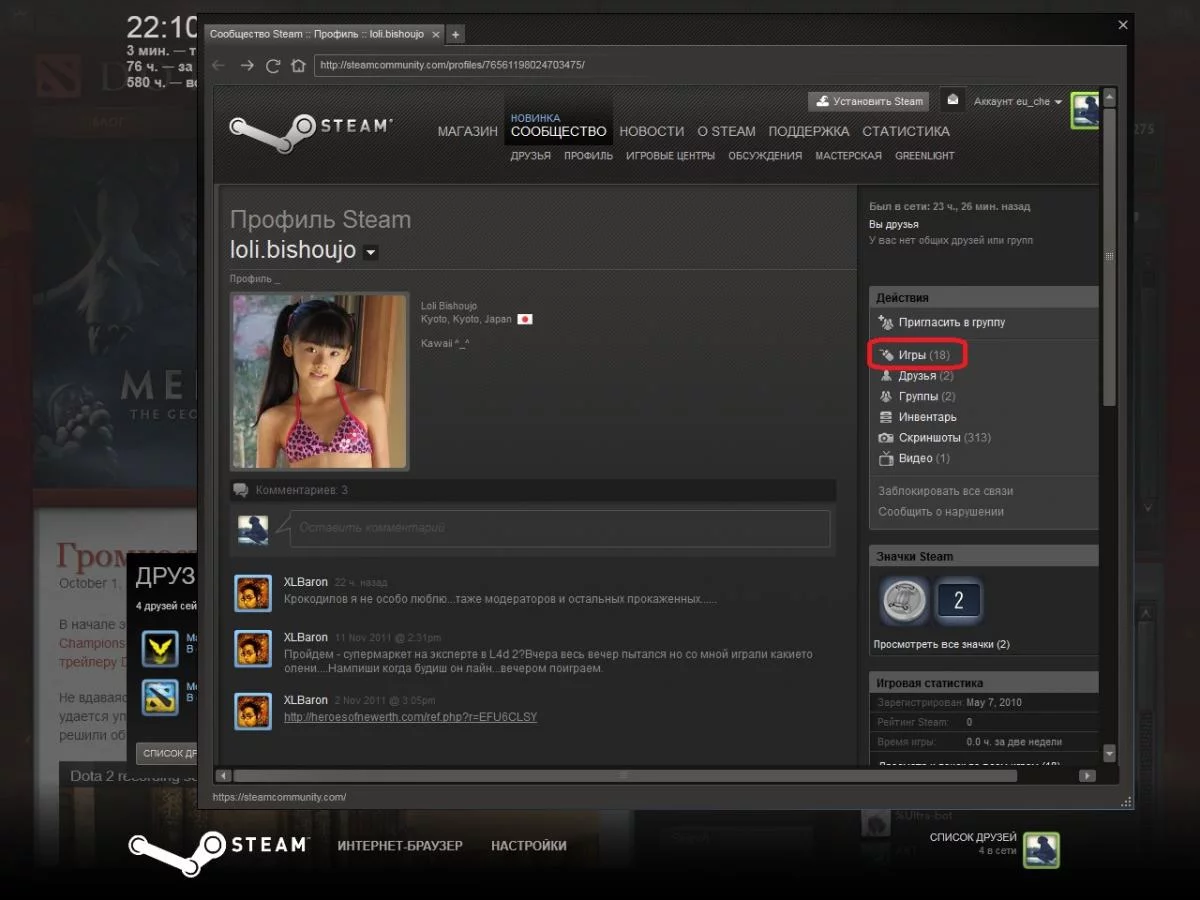Open the МАГАЗИН menu item
1200x900 pixels.
pyautogui.click(x=467, y=131)
